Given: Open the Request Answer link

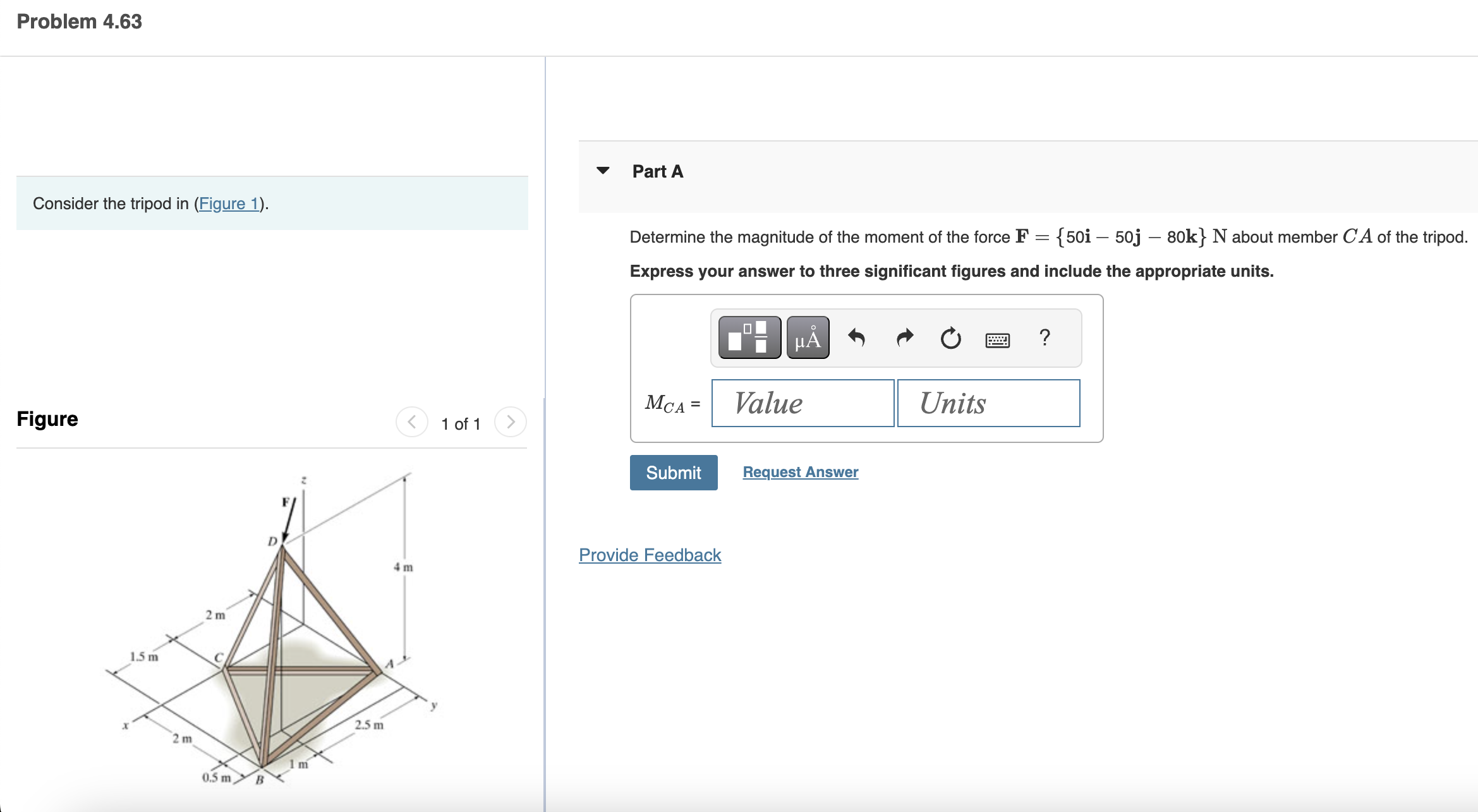Looking at the screenshot, I should pos(800,471).
